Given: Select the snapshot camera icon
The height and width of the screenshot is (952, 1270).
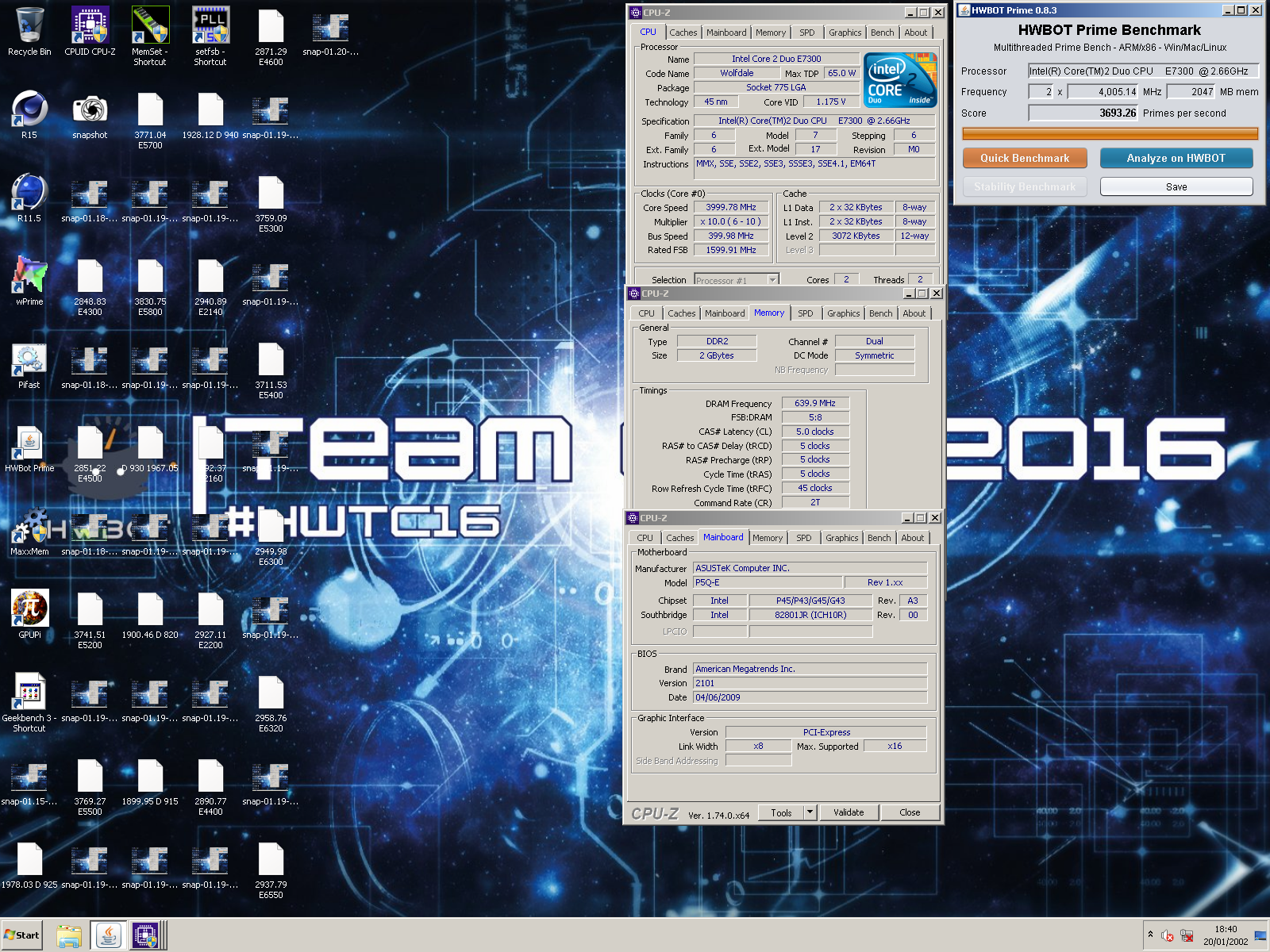Looking at the screenshot, I should (90, 115).
